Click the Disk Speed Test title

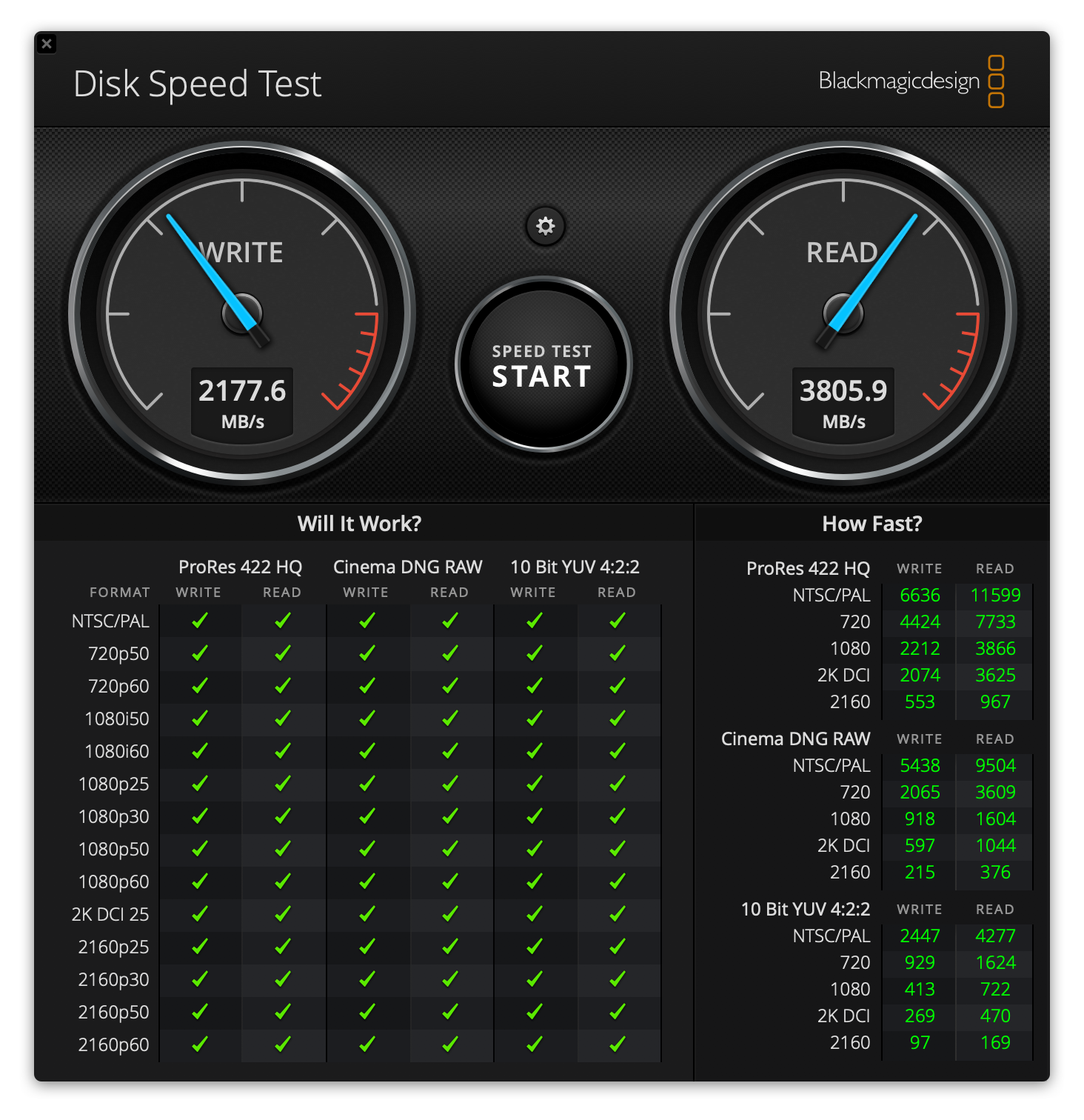coord(198,84)
